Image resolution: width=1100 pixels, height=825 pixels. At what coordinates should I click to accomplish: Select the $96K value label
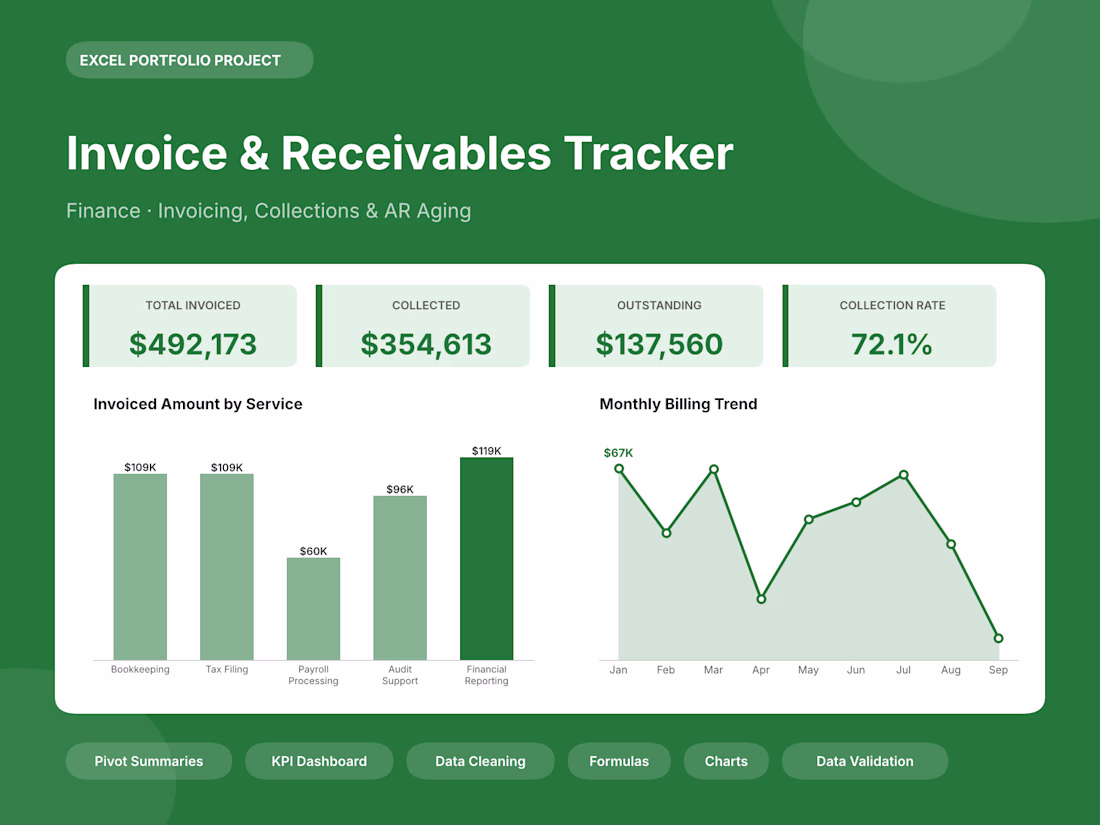pos(400,490)
